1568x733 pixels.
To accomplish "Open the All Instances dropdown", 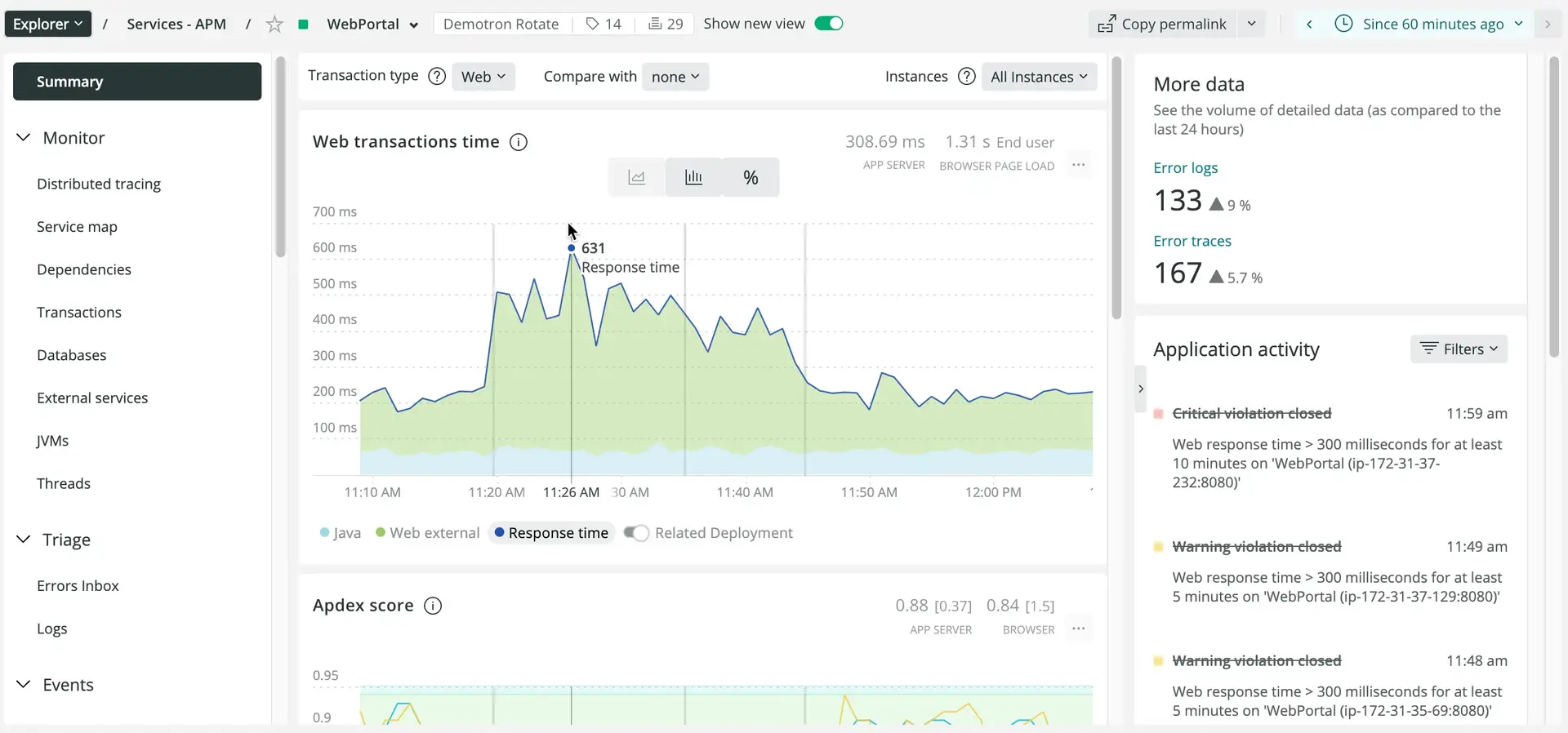I will point(1038,77).
